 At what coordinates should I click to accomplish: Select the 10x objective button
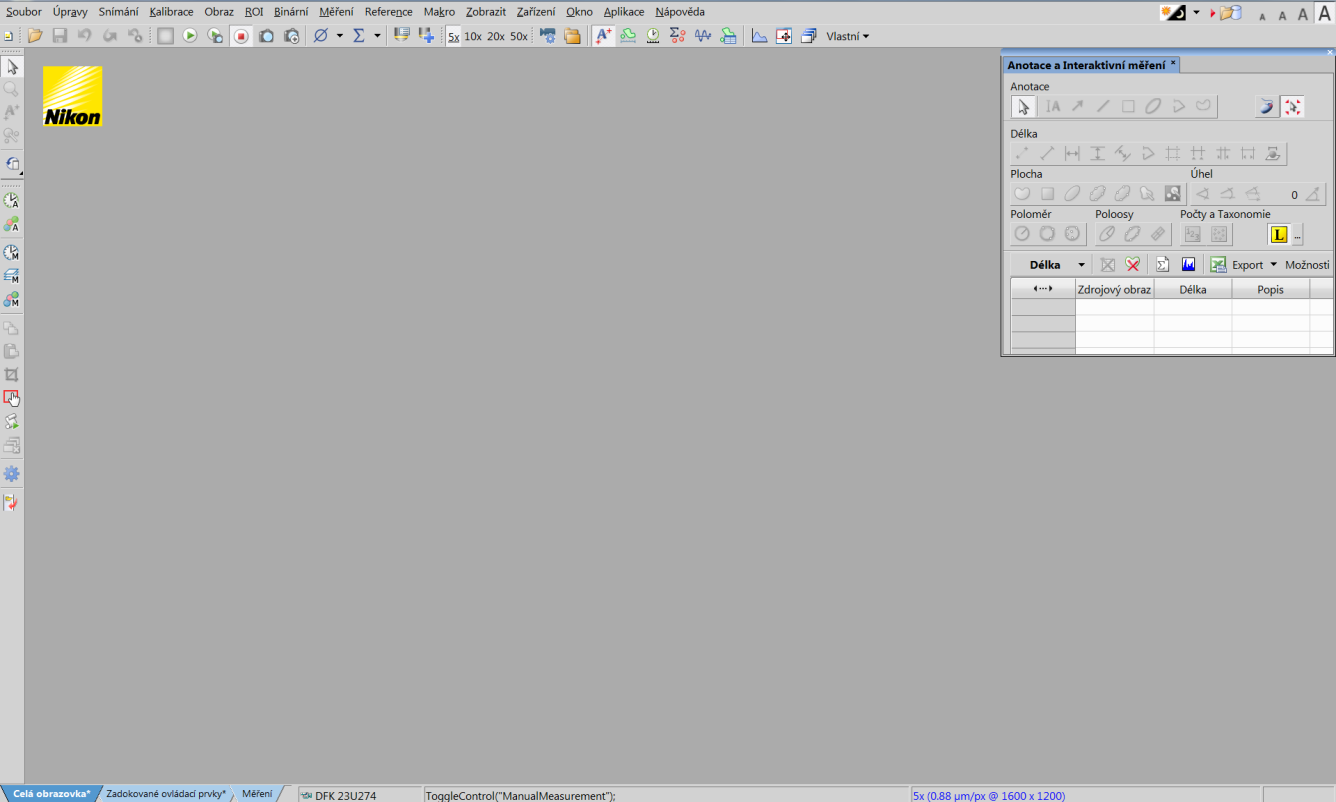473,36
